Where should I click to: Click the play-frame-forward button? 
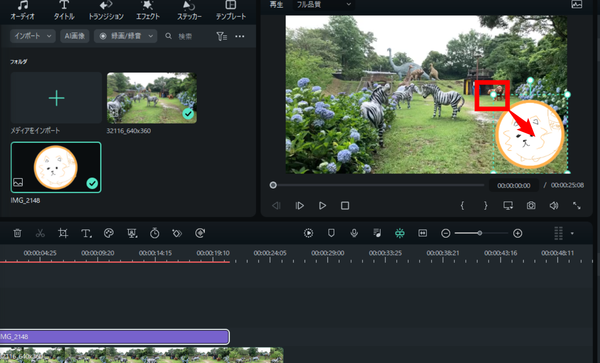click(x=299, y=206)
